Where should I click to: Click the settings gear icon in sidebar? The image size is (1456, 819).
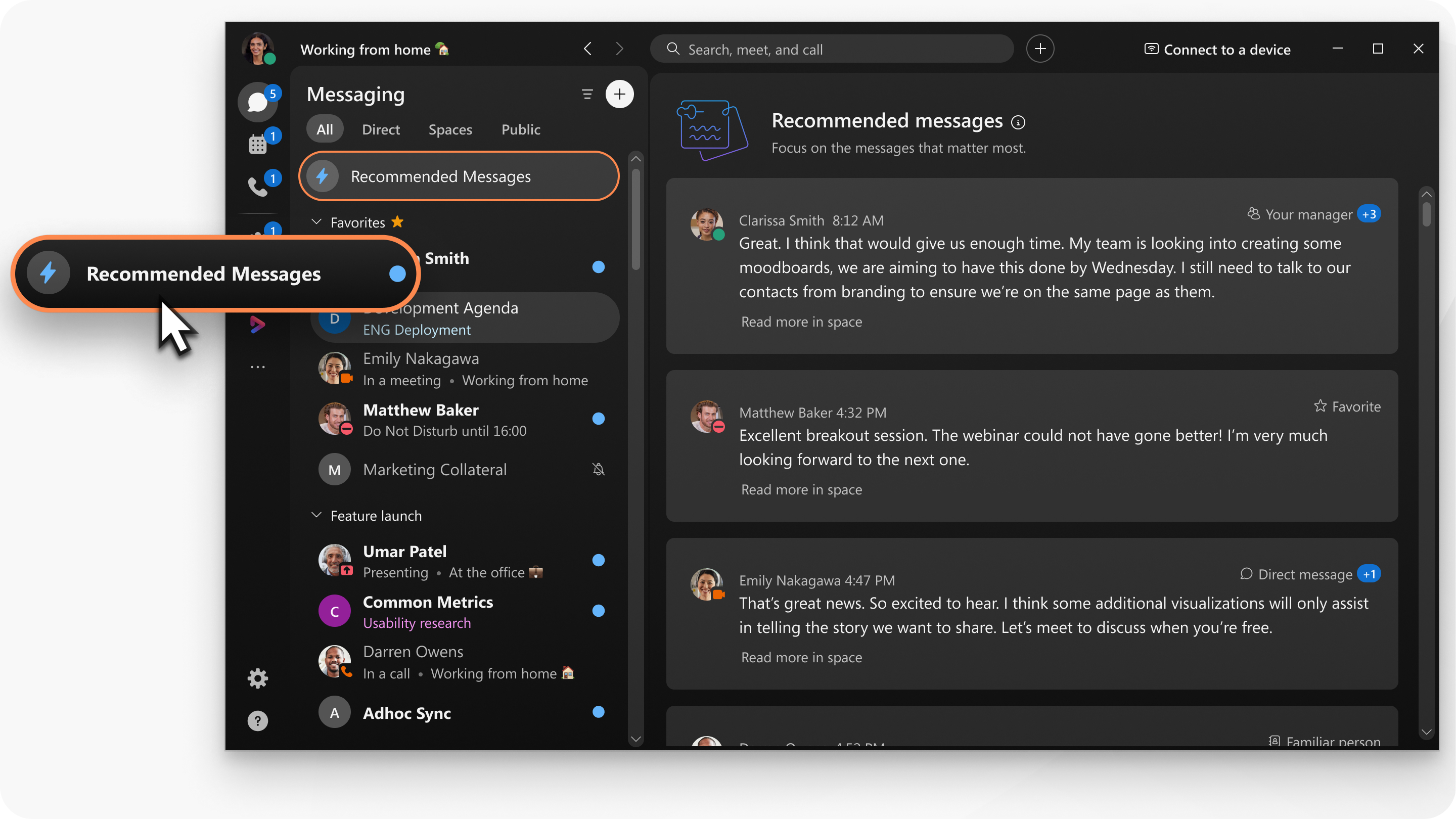tap(256, 678)
